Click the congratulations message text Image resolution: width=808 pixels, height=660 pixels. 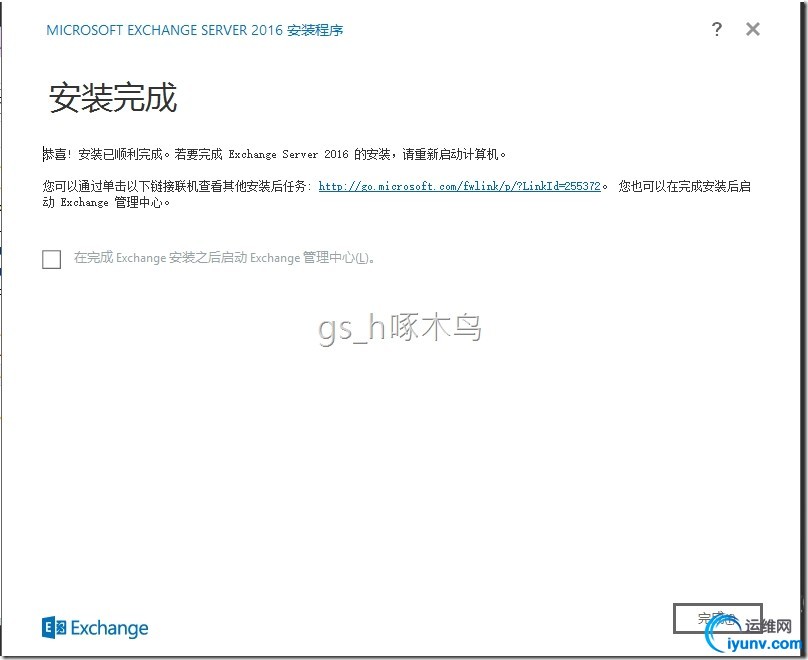274,154
